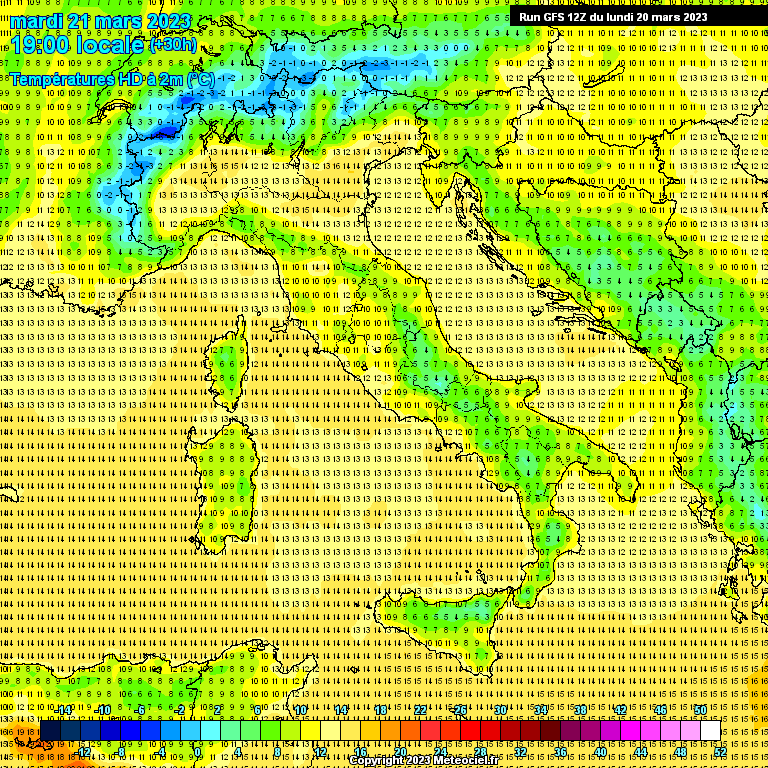Click the '50' label above the legend
768x768 pixels.
pyautogui.click(x=700, y=710)
